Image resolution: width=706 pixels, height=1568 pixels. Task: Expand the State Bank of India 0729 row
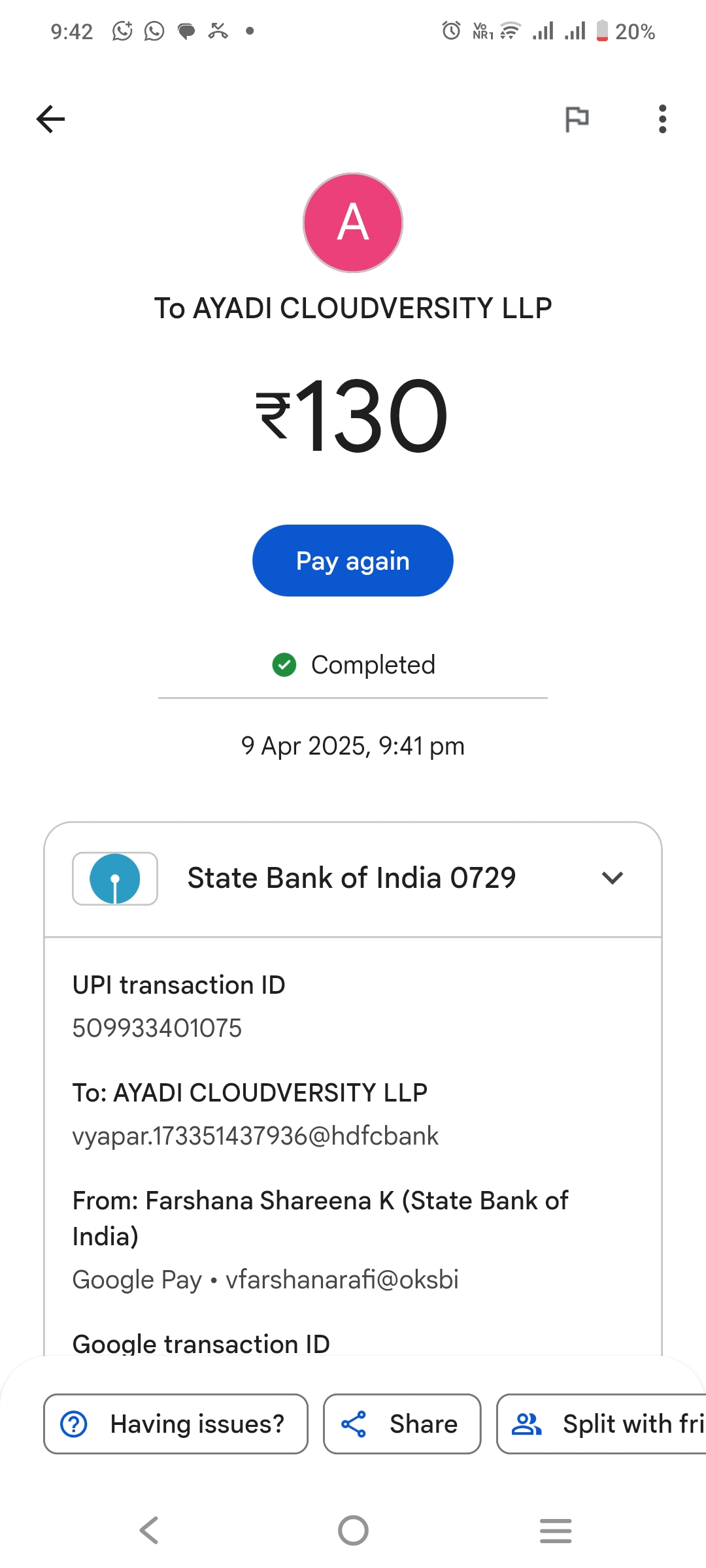click(x=352, y=878)
